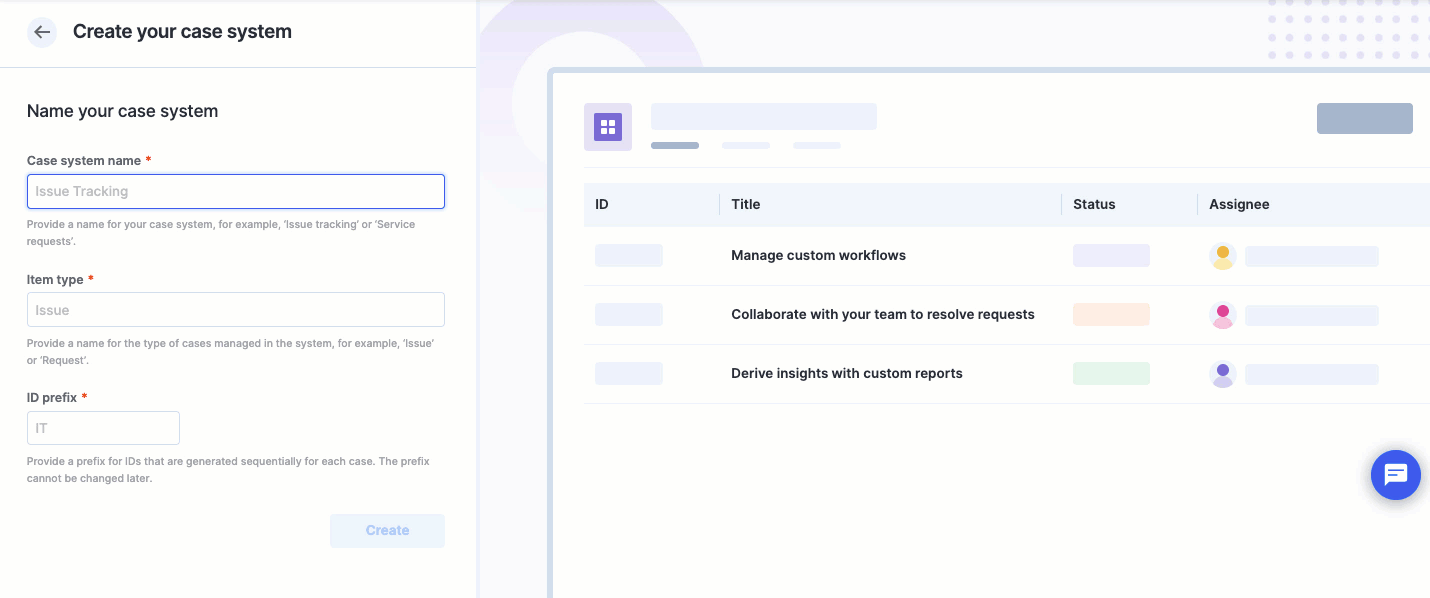Click the pink assignee avatar
The height and width of the screenshot is (598, 1430).
(1223, 315)
